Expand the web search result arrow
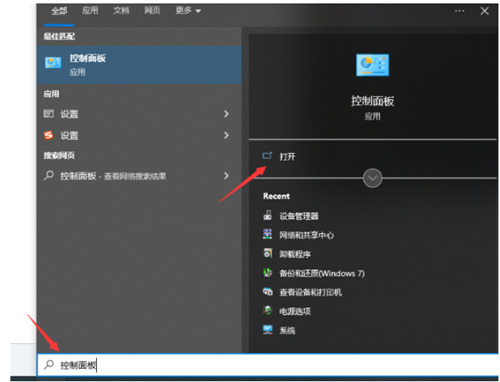The width and height of the screenshot is (500, 382). [x=226, y=176]
